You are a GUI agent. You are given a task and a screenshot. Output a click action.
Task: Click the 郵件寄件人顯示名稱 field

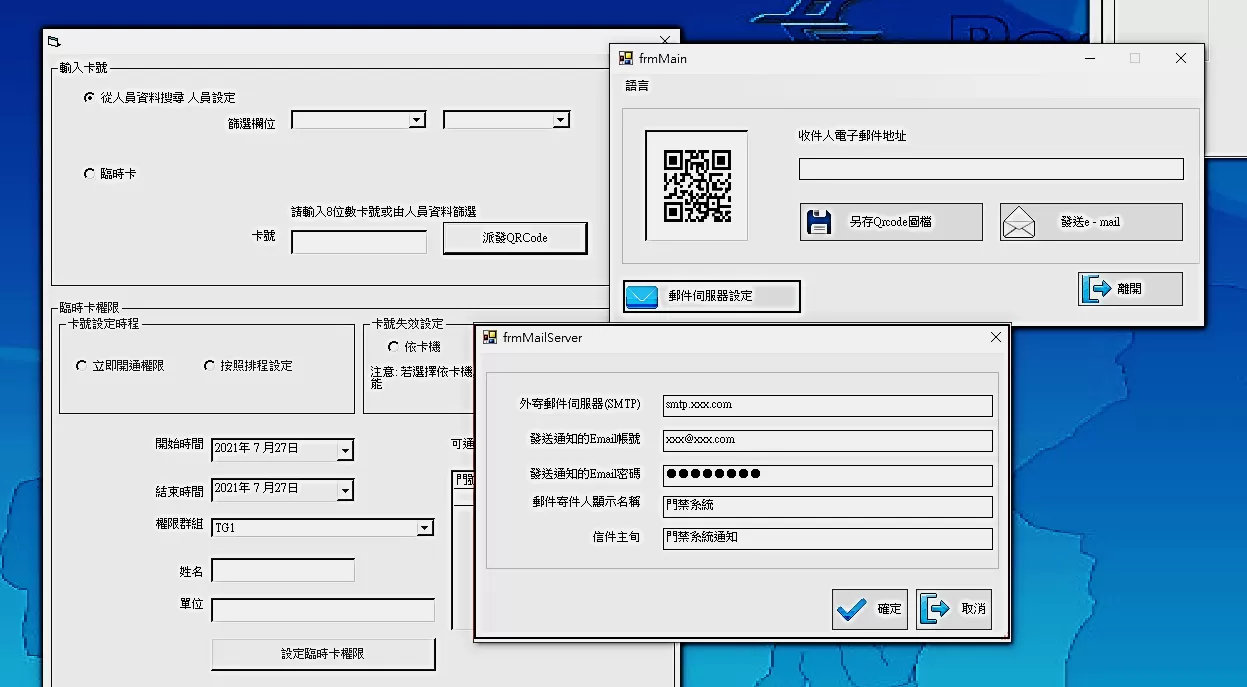pyautogui.click(x=828, y=506)
